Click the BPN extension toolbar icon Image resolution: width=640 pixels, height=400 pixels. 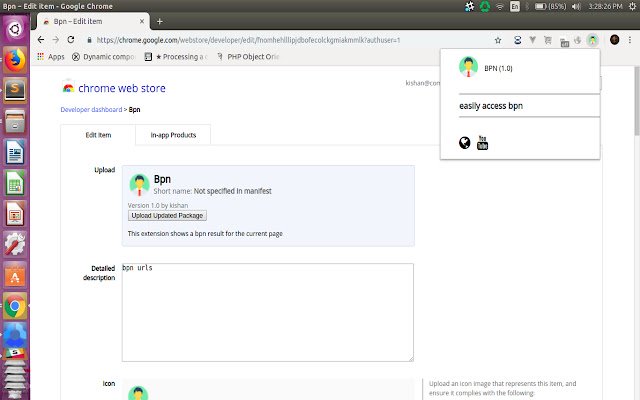592,40
